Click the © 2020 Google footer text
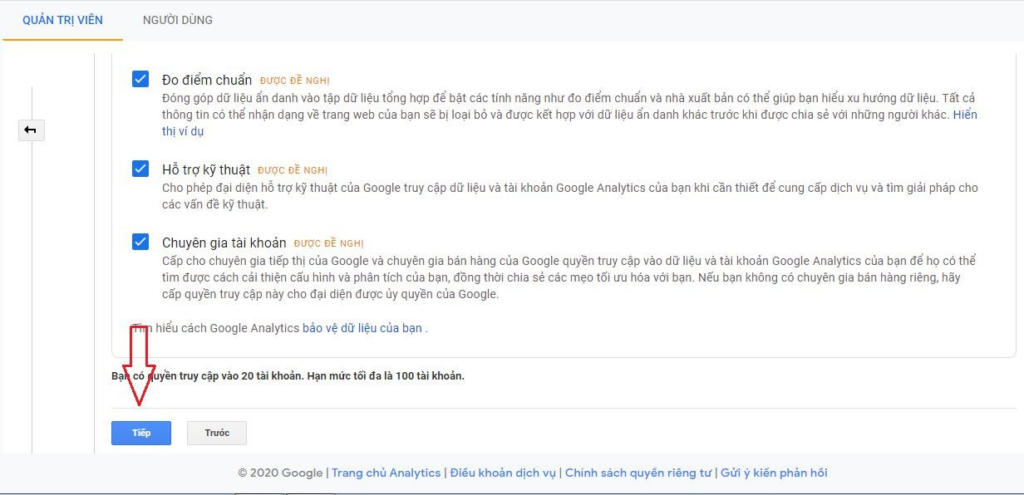The width and height of the screenshot is (1024, 495). click(x=280, y=473)
